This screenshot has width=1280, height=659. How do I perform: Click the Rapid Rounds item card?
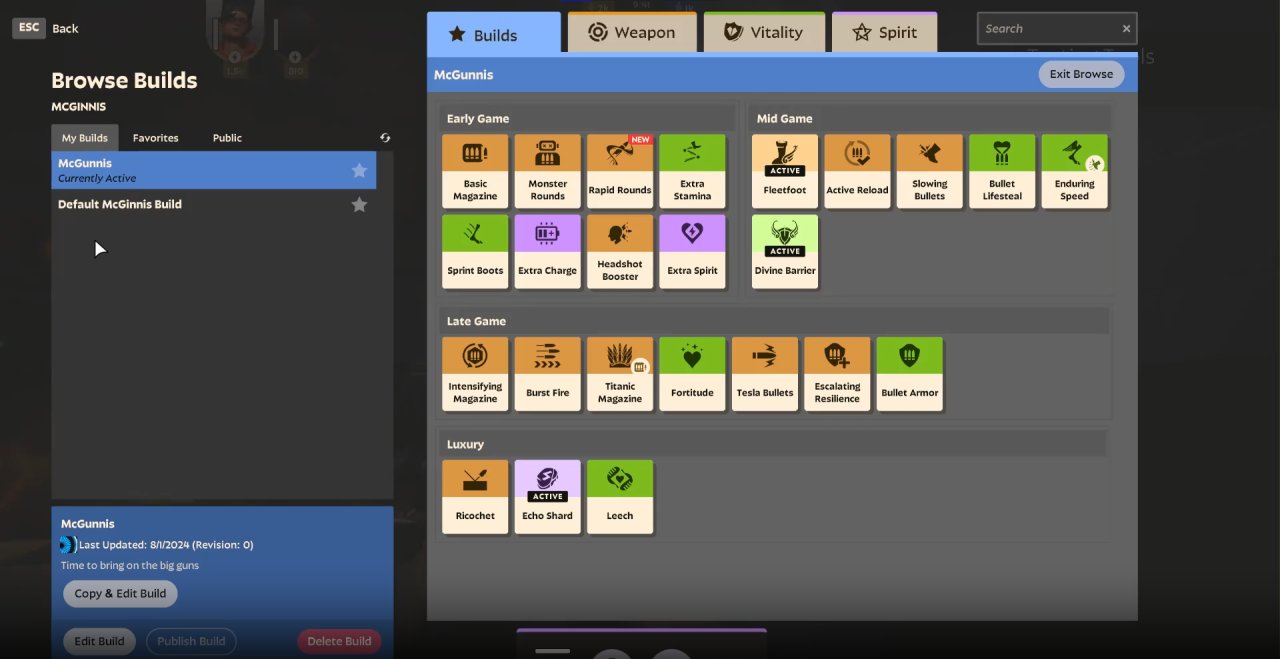(620, 171)
